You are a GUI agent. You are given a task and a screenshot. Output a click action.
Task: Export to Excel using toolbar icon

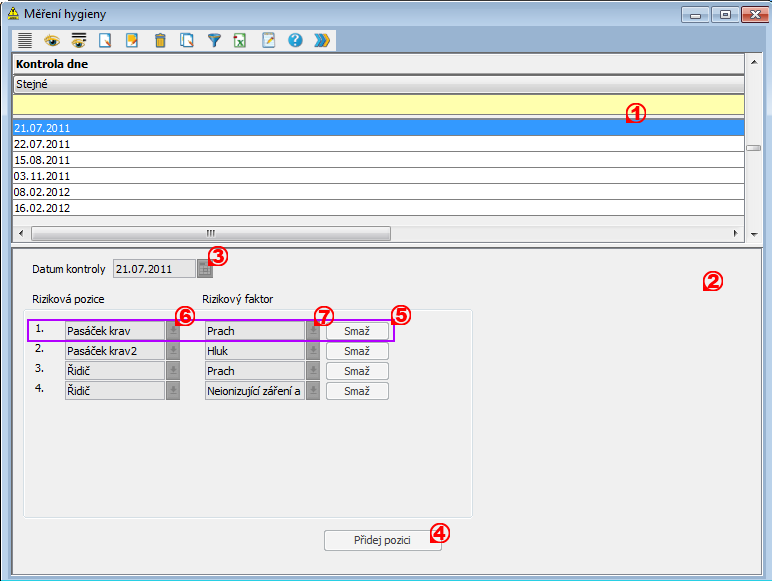pos(240,41)
